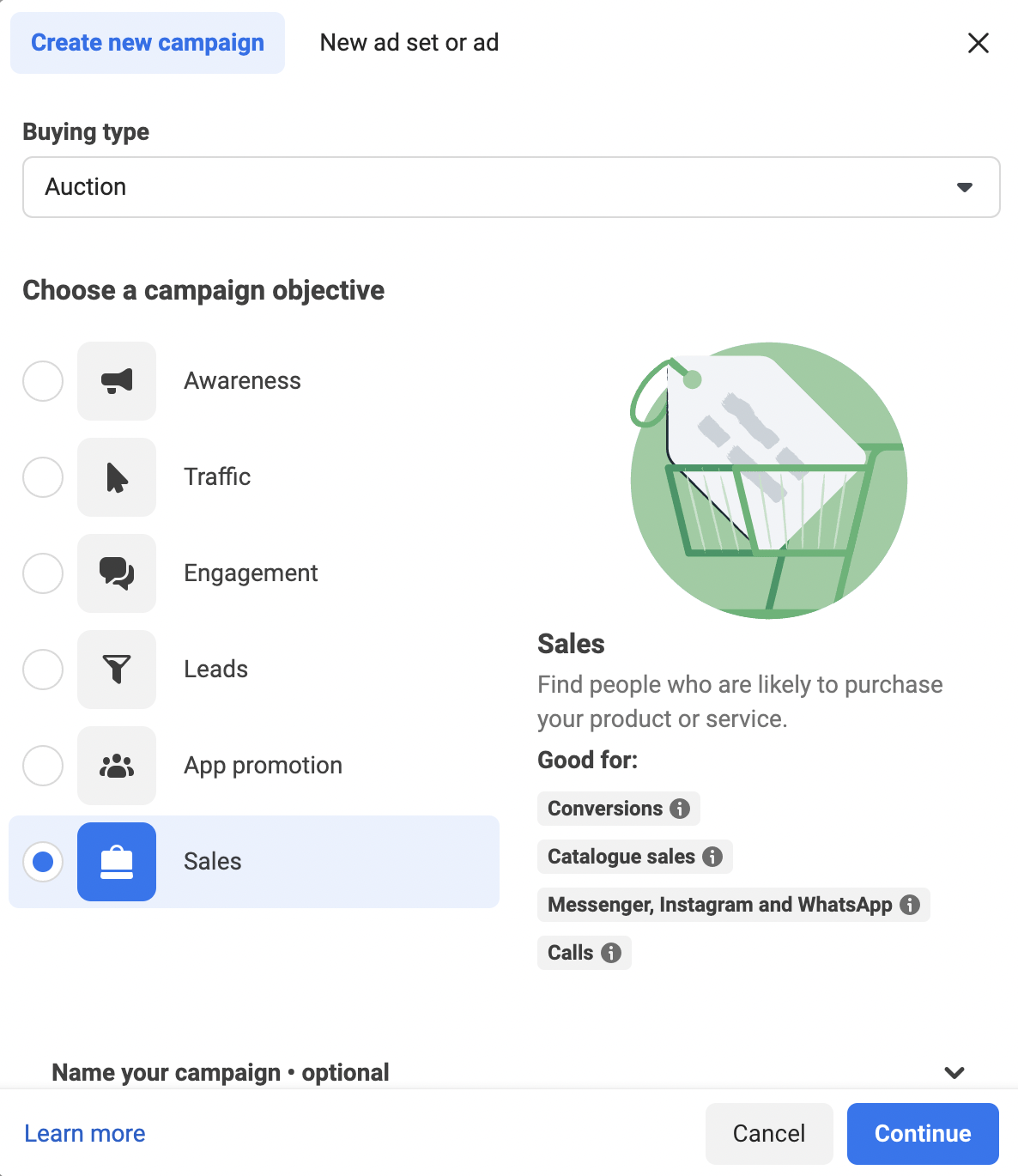Open the Buying type dropdown
The height and width of the screenshot is (1176, 1018).
pos(512,187)
